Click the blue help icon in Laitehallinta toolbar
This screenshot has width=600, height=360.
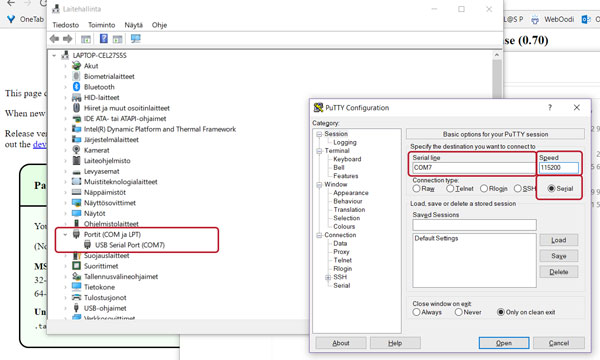pos(103,39)
